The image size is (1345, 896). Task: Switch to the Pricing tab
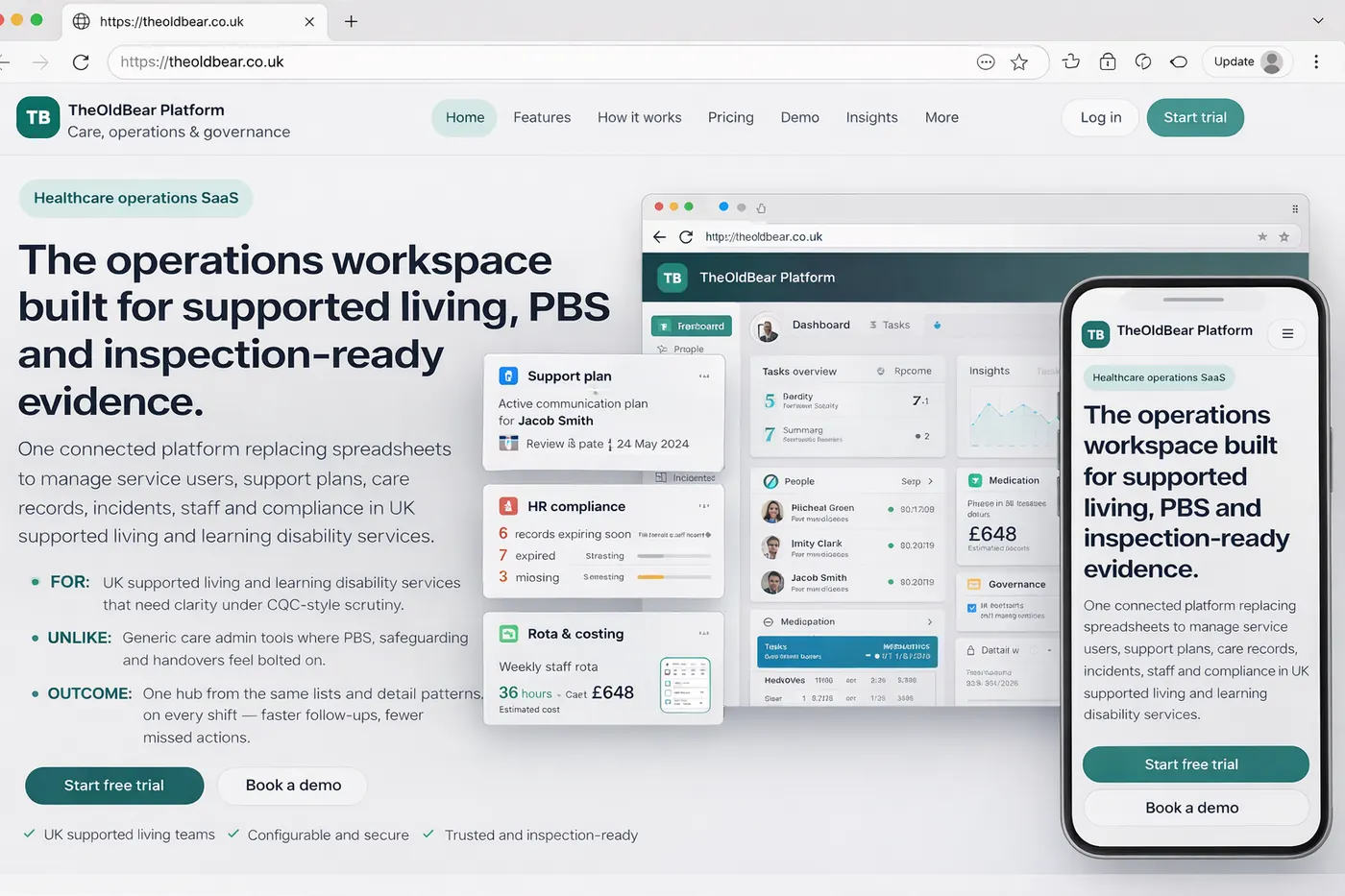(730, 117)
